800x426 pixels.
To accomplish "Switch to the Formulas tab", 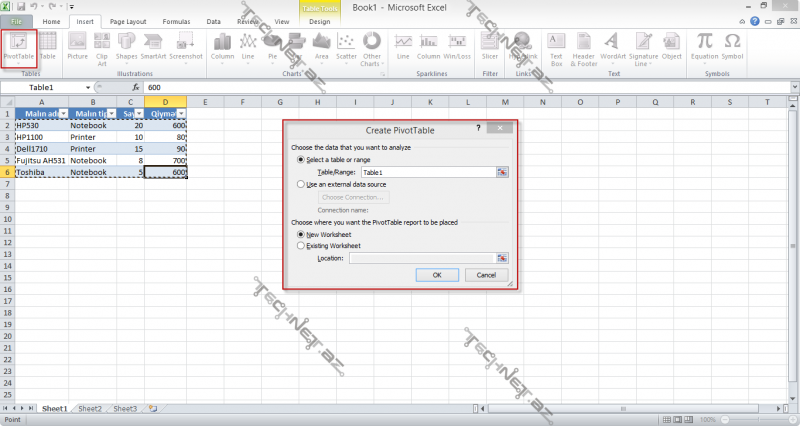I will (x=176, y=21).
